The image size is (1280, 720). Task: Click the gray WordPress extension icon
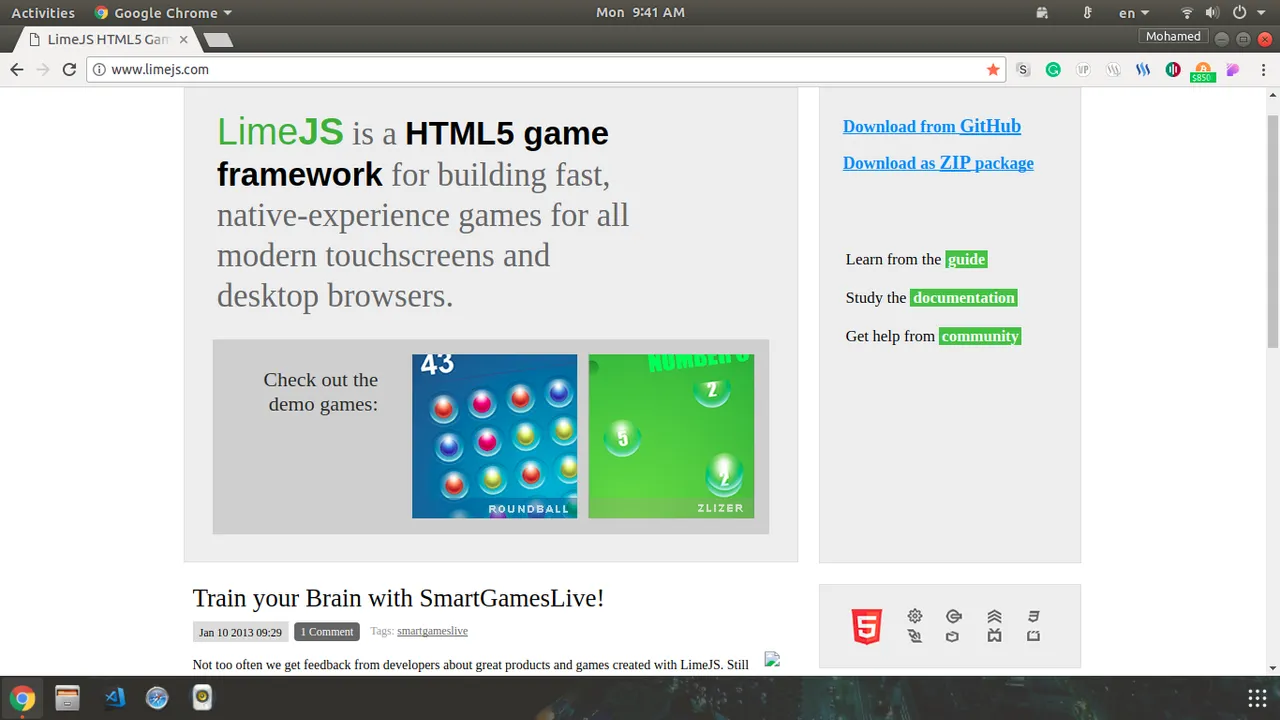1113,69
